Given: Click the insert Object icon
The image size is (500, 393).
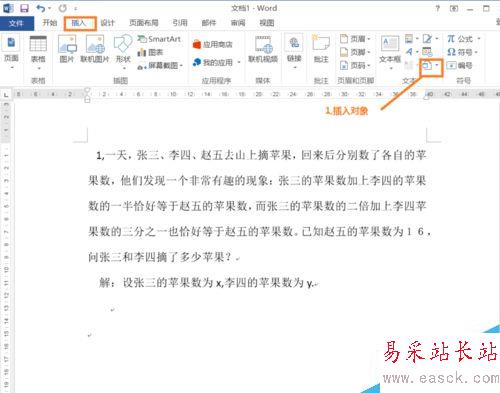Looking at the screenshot, I should [427, 66].
